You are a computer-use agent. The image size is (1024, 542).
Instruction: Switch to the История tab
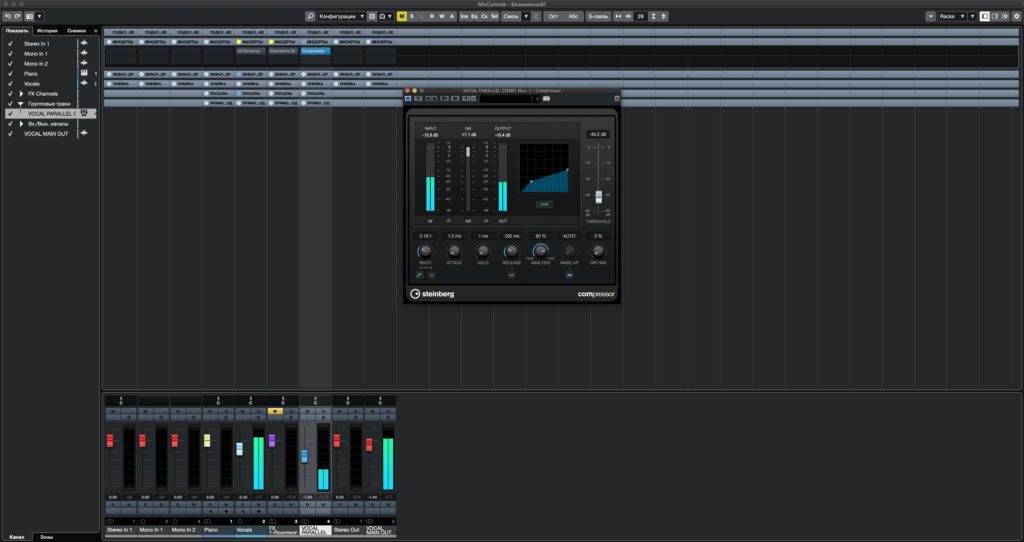coord(47,31)
